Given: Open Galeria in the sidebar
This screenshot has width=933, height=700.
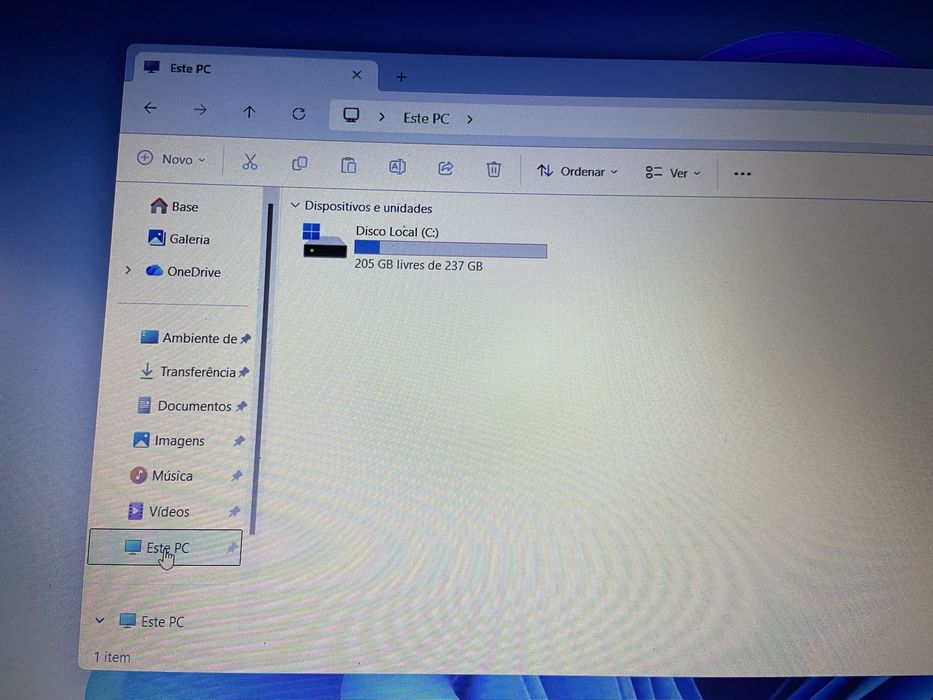Looking at the screenshot, I should coord(179,239).
